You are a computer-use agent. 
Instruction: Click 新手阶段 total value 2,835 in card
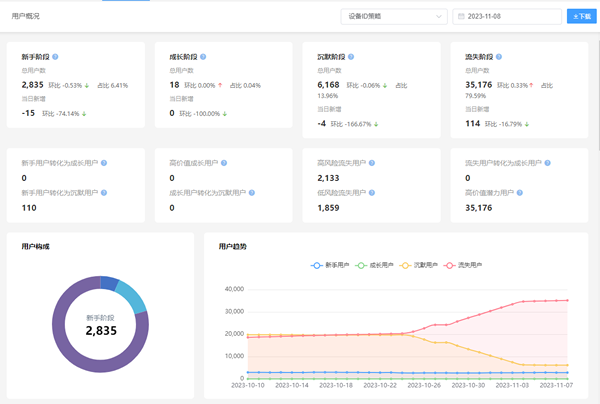33,85
